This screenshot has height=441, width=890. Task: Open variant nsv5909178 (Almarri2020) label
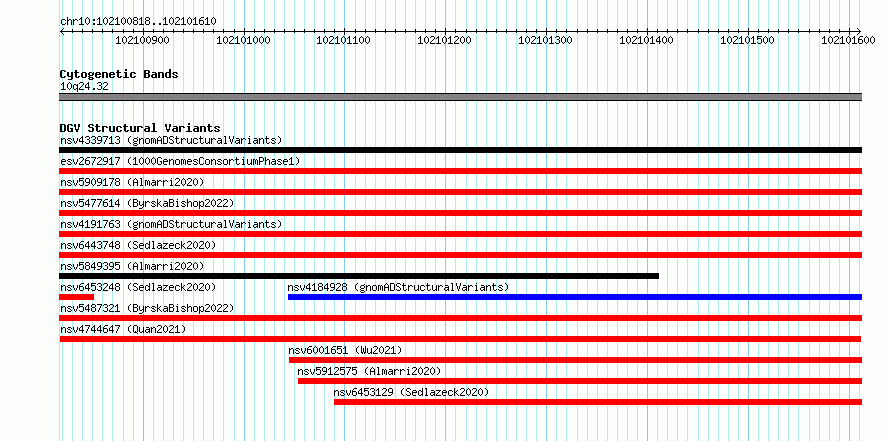132,182
